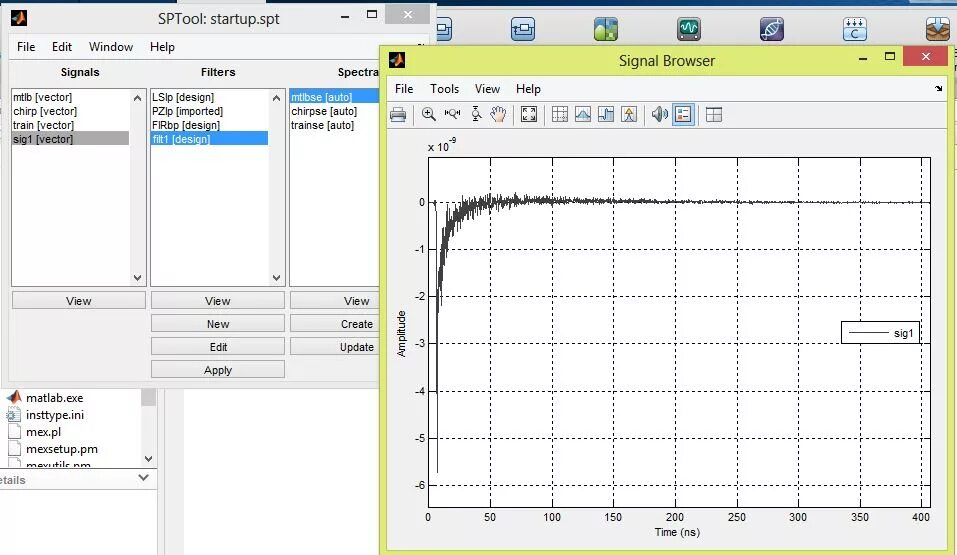Click Edit filter button

(218, 347)
